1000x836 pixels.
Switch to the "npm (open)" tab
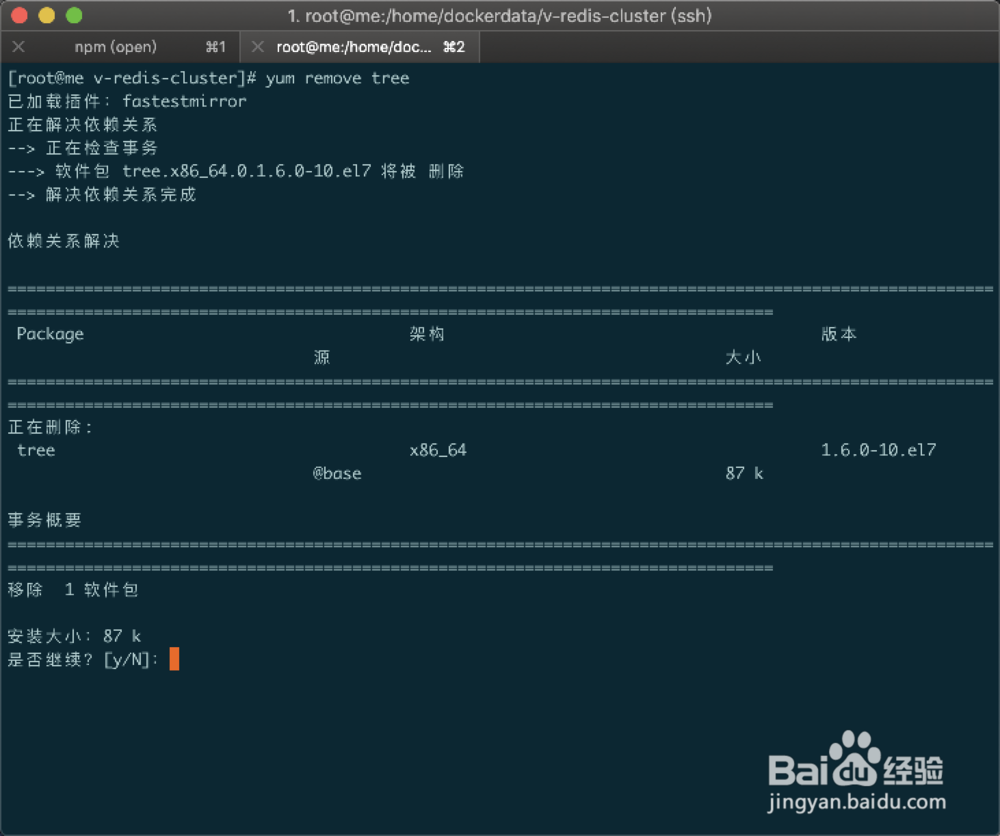(x=115, y=46)
